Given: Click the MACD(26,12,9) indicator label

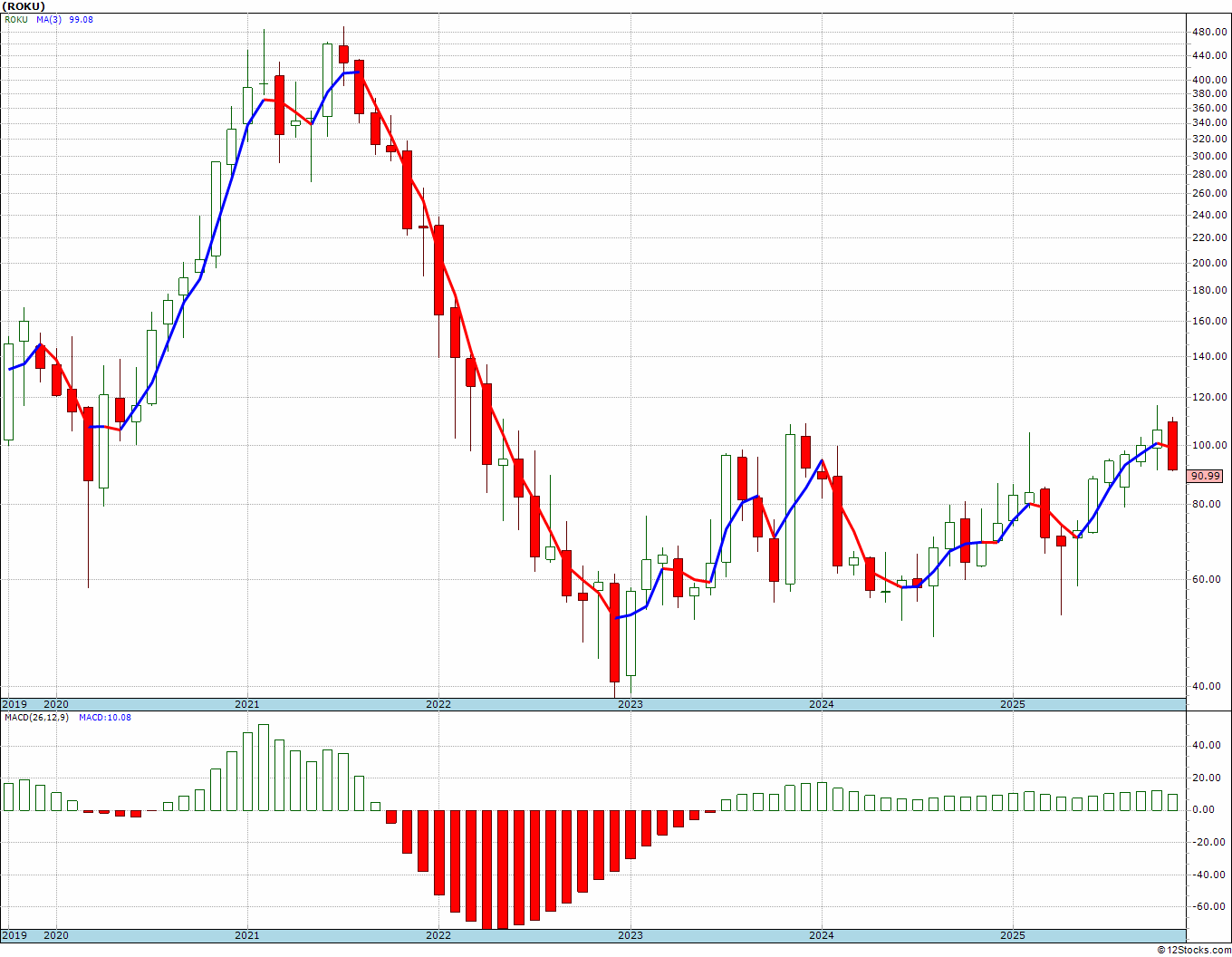Looking at the screenshot, I should click(x=37, y=717).
